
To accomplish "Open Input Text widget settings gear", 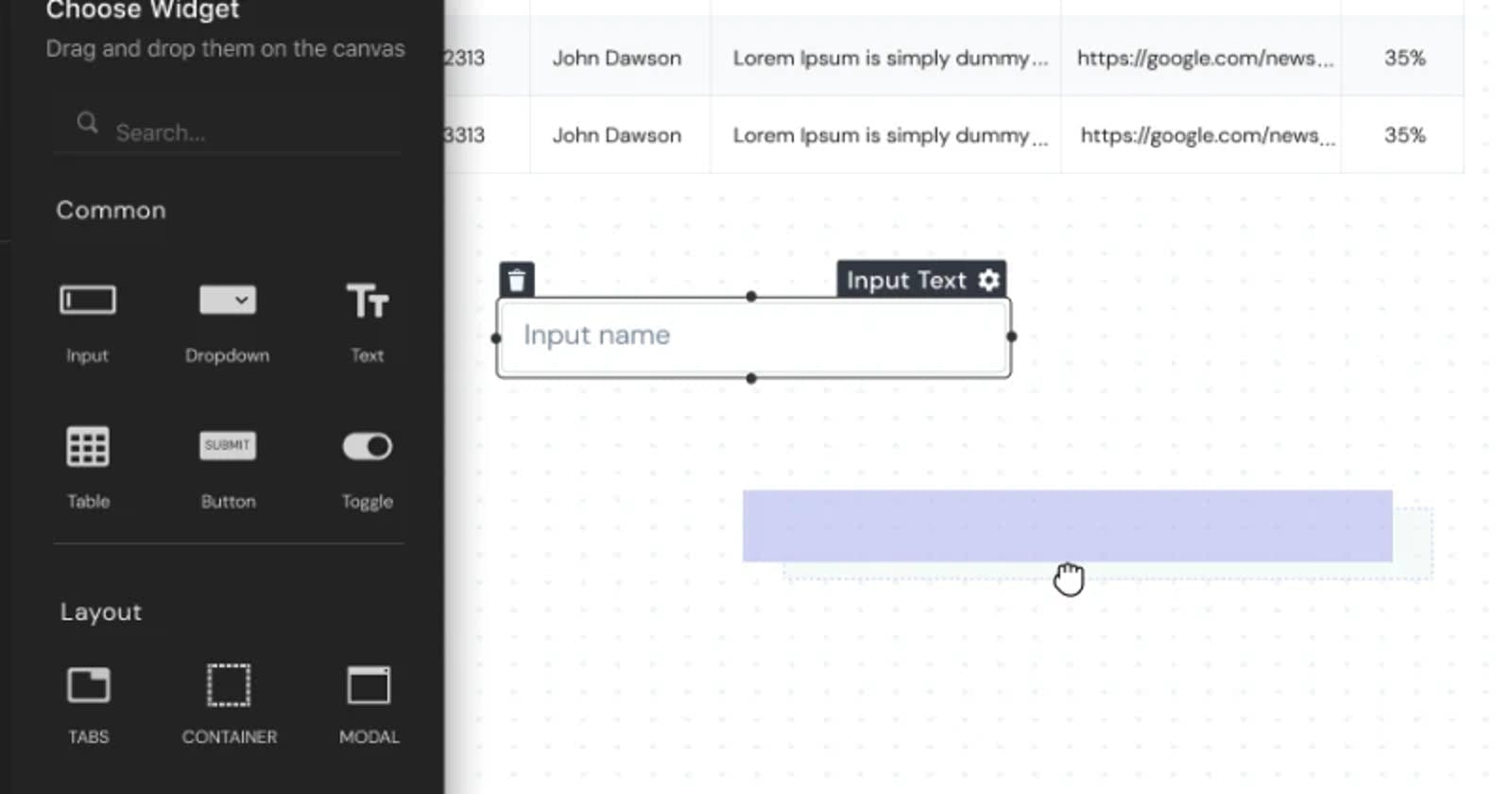I will [x=988, y=281].
